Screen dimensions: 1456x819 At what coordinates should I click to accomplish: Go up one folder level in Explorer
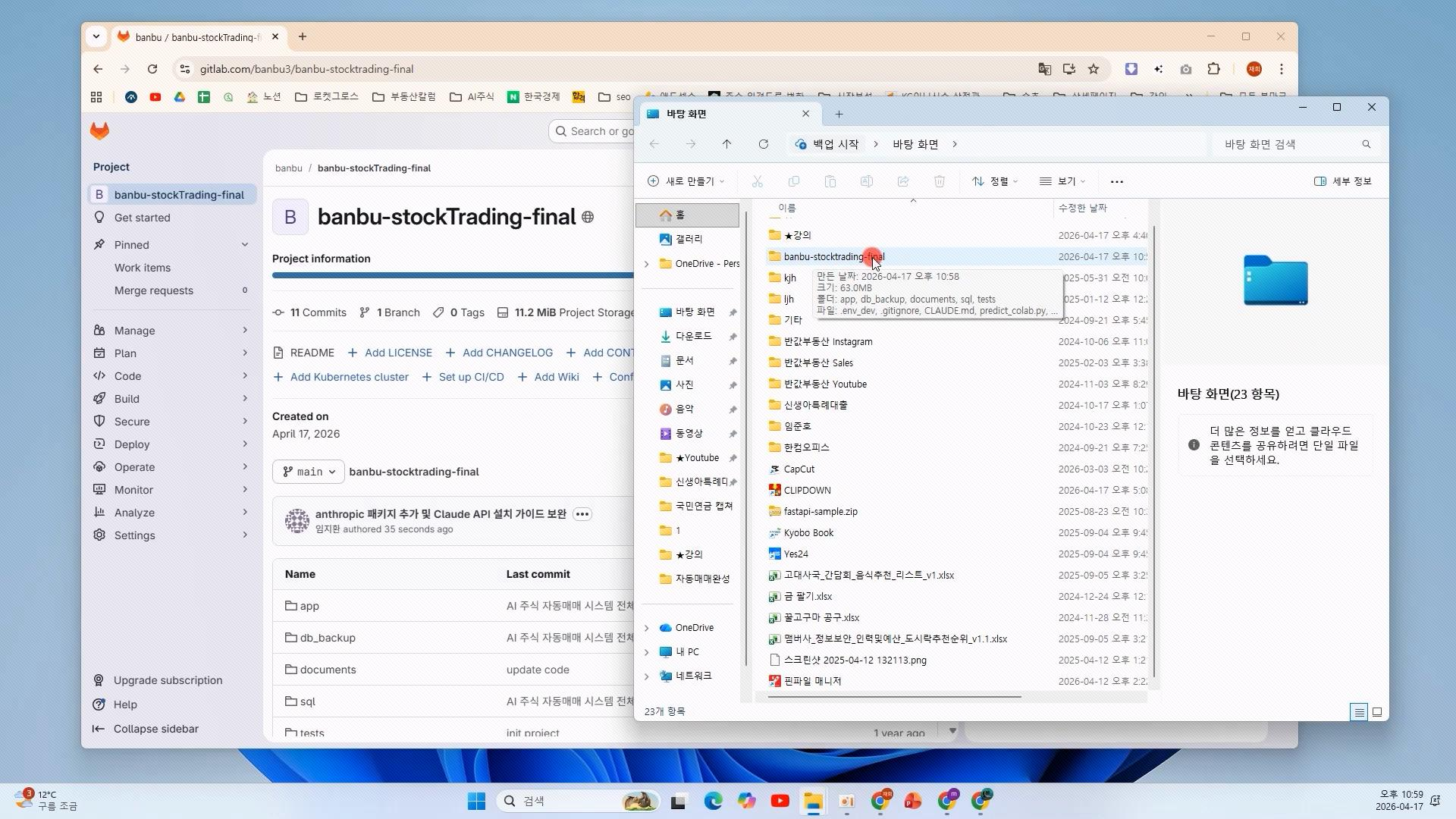726,144
